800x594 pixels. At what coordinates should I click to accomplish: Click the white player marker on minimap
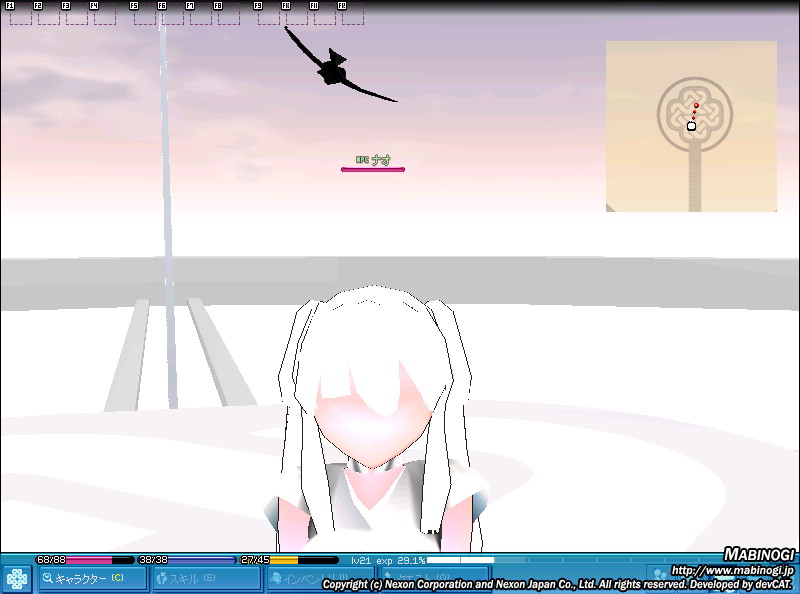(691, 126)
